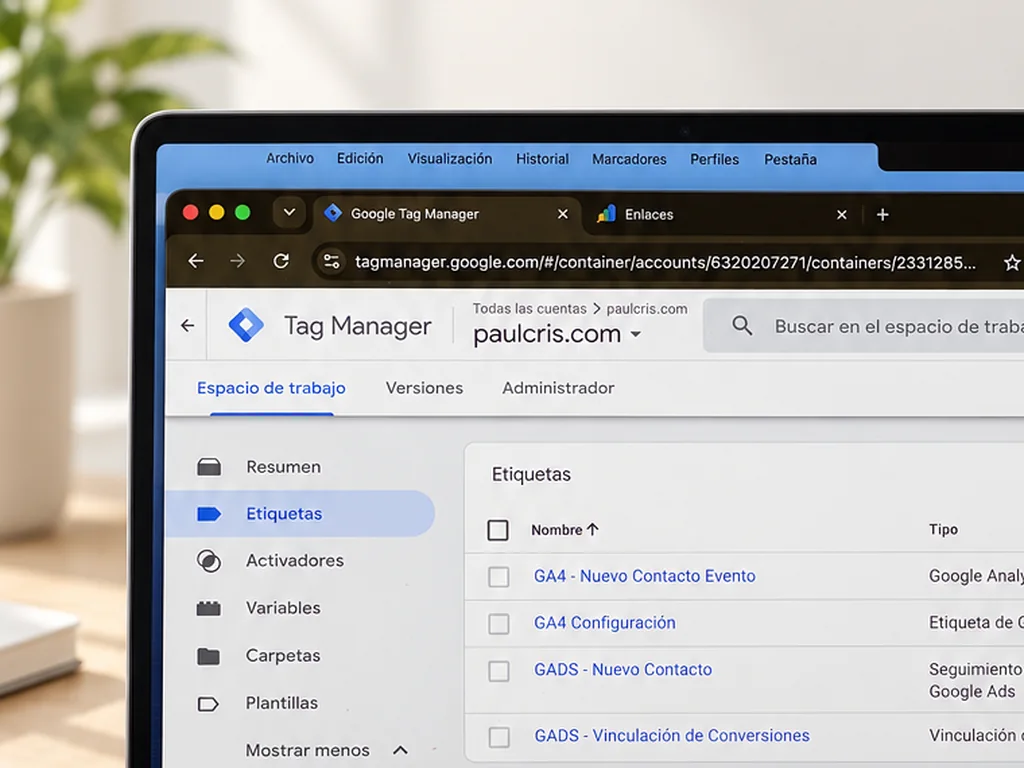Check the GA4 - Nuevo Contacto Evento row
This screenshot has width=1024, height=768.
(499, 577)
